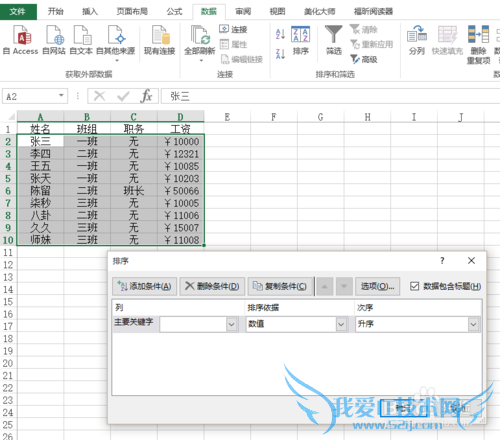
Task: Click the select-all corner triangle
Action: coord(11,117)
